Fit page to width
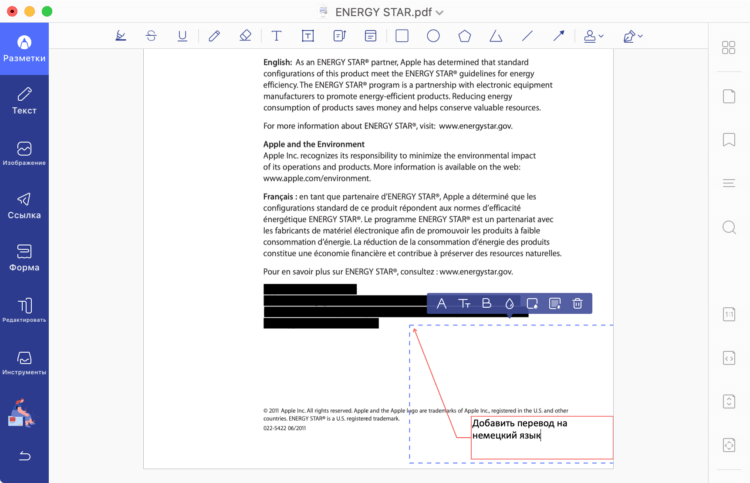 click(x=728, y=358)
